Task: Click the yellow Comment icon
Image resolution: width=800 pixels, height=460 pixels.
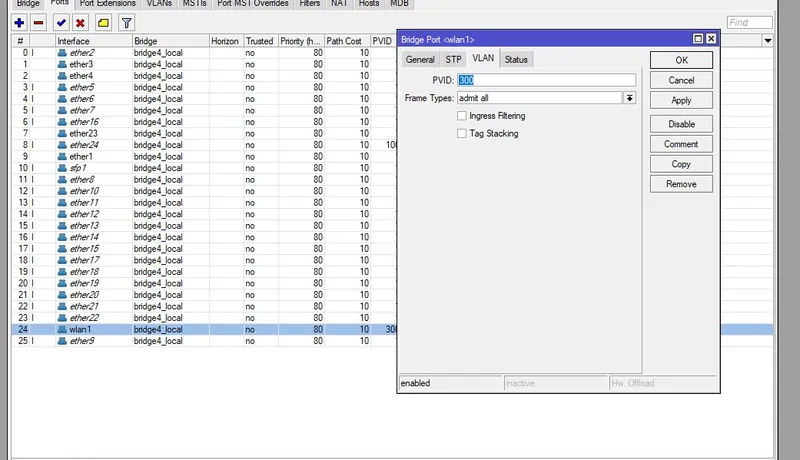Action: click(103, 23)
